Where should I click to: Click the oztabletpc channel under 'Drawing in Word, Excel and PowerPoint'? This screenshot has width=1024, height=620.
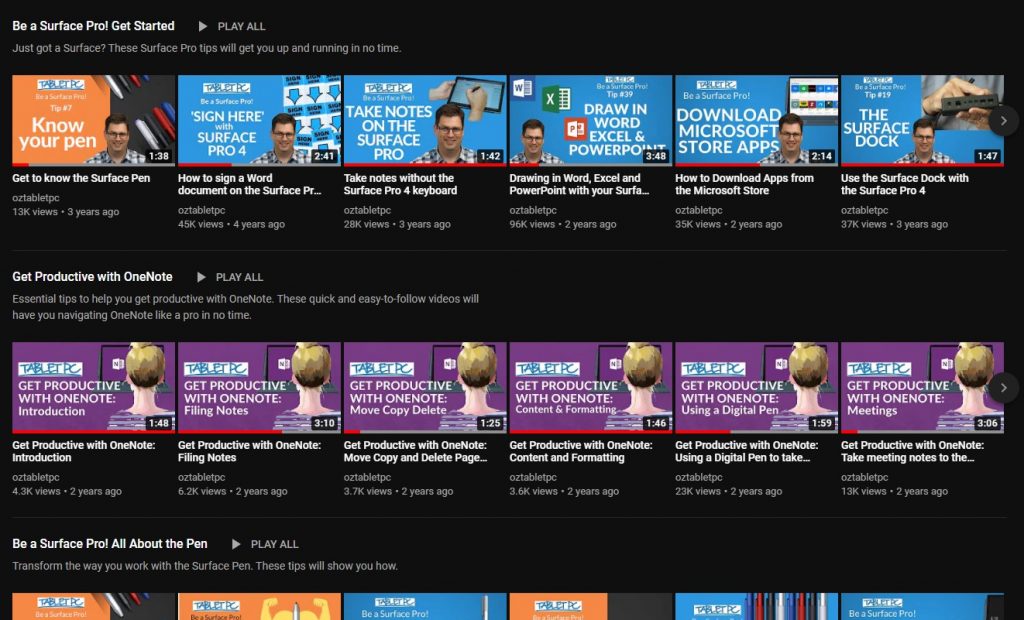click(534, 210)
